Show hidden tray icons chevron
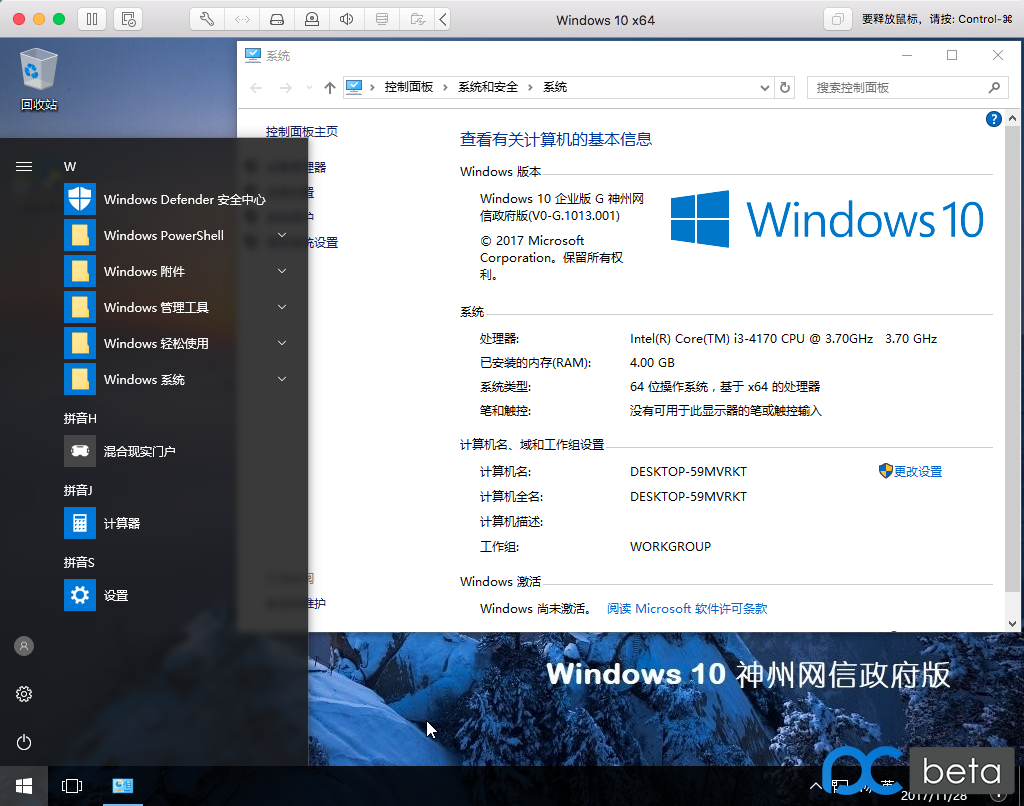 (x=816, y=786)
